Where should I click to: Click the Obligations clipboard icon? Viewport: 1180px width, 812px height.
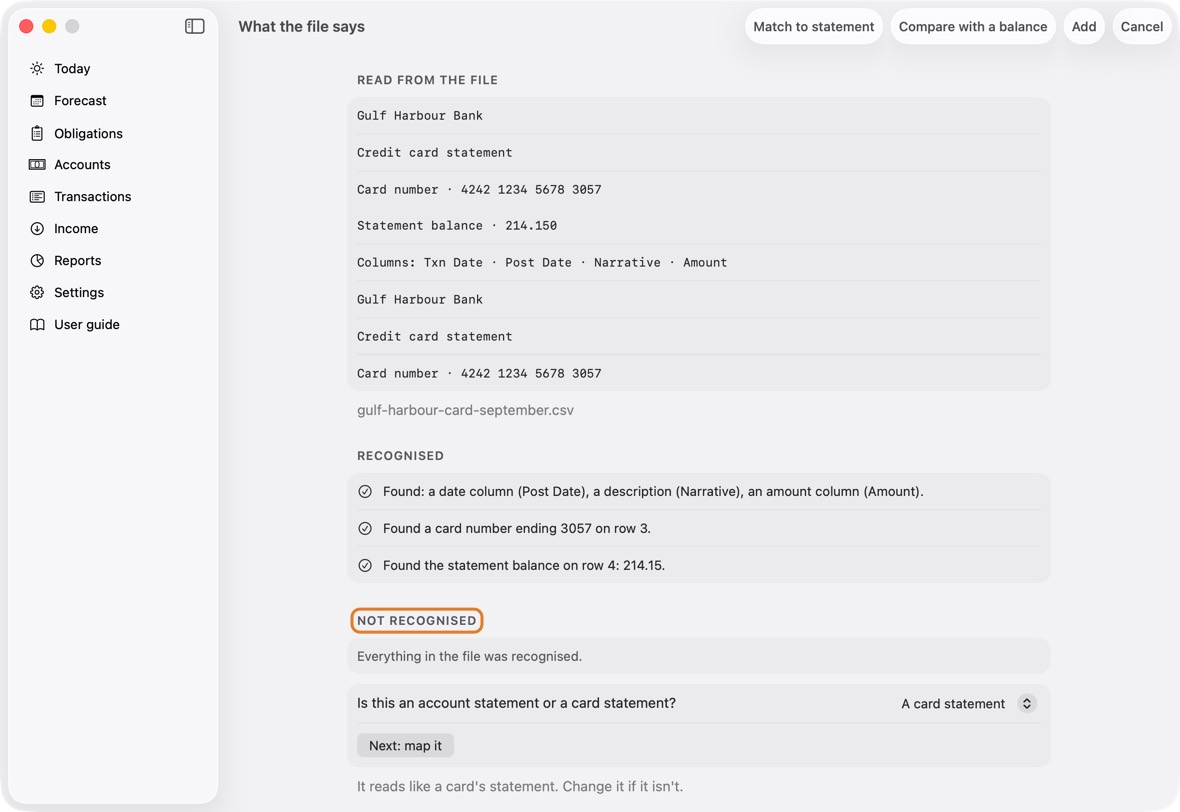[37, 133]
